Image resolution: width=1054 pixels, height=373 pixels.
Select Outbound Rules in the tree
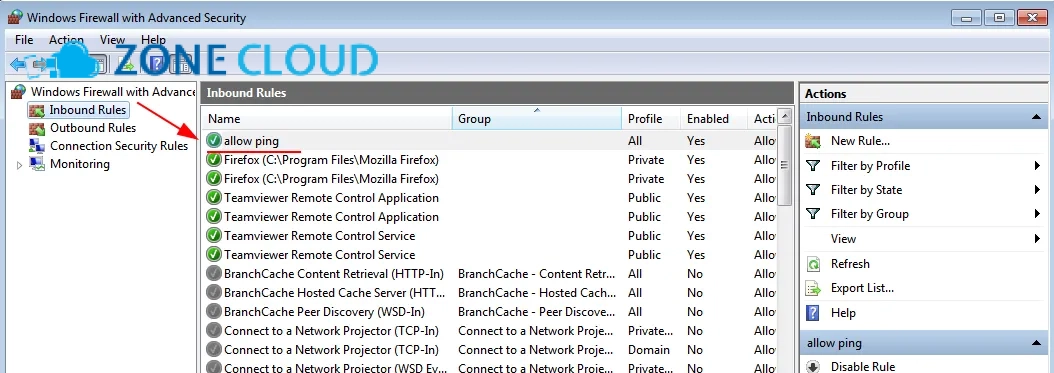(93, 128)
